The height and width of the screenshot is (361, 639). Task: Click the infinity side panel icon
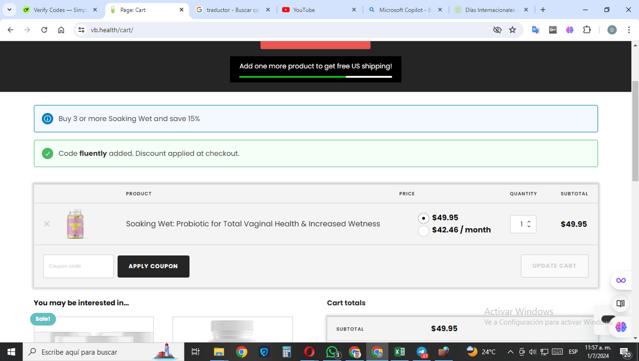[x=621, y=280]
